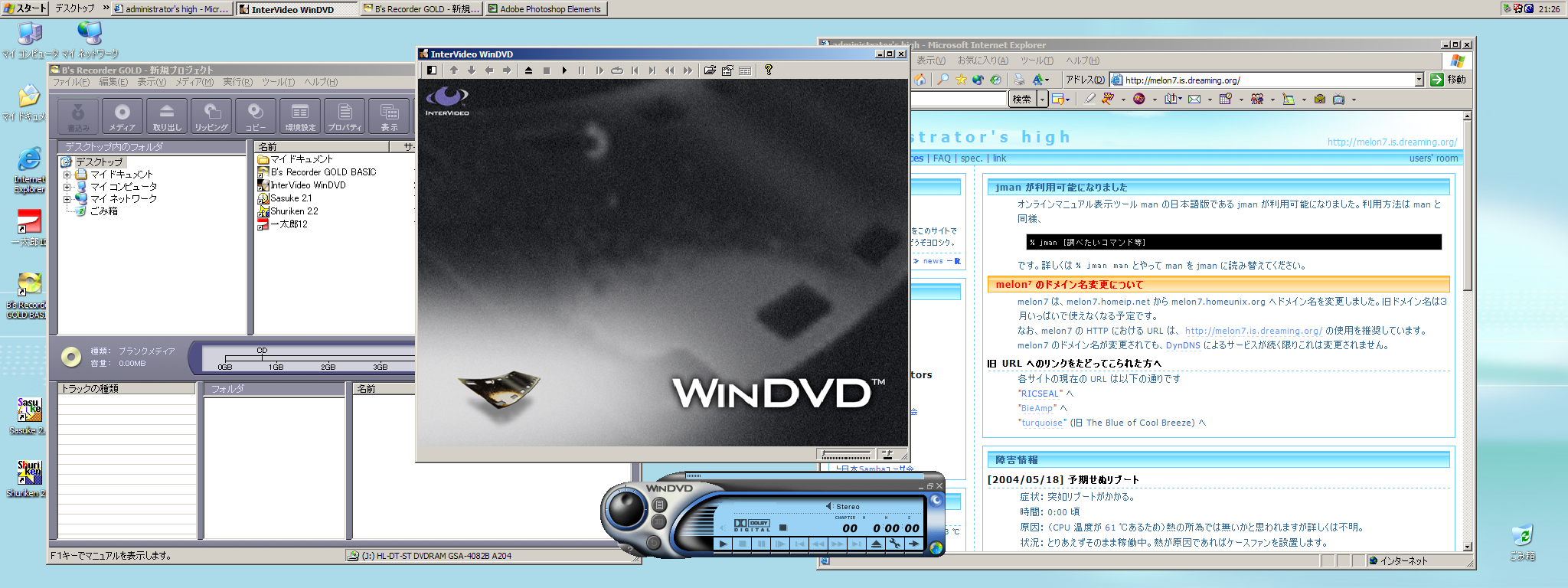Click the 名前 column header in file list
1568x588 pixels.
point(322,146)
